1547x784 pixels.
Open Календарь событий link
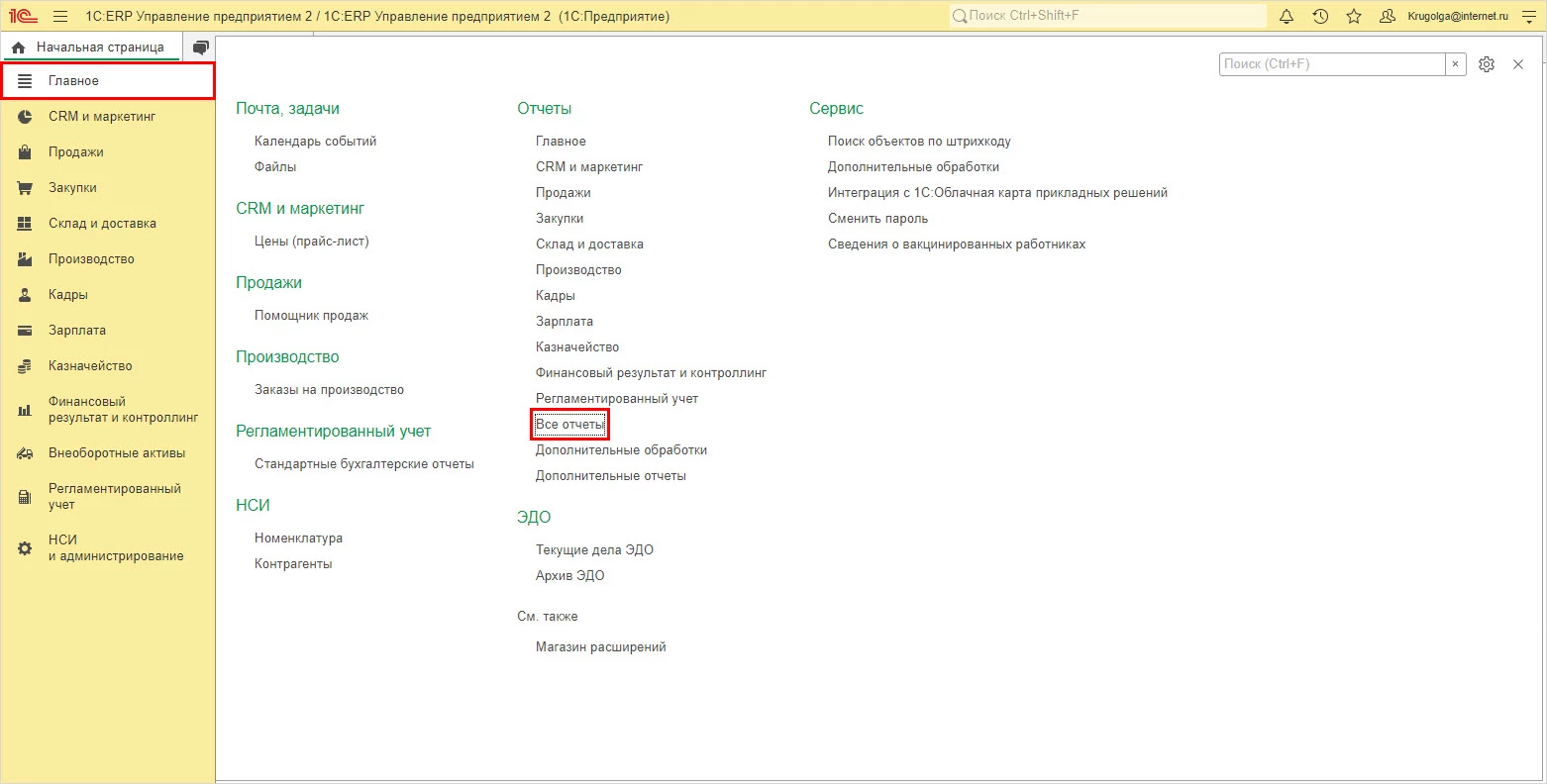click(x=315, y=142)
